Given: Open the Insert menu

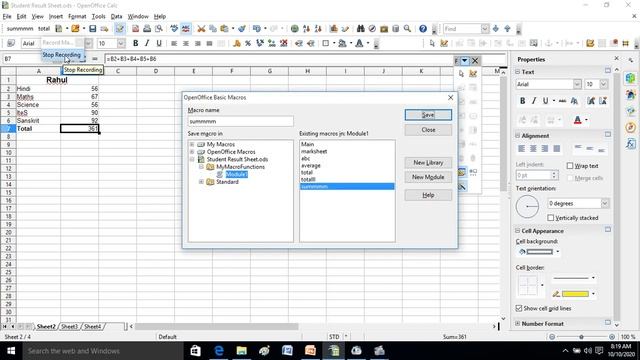Looking at the screenshot, I should click(x=56, y=16).
